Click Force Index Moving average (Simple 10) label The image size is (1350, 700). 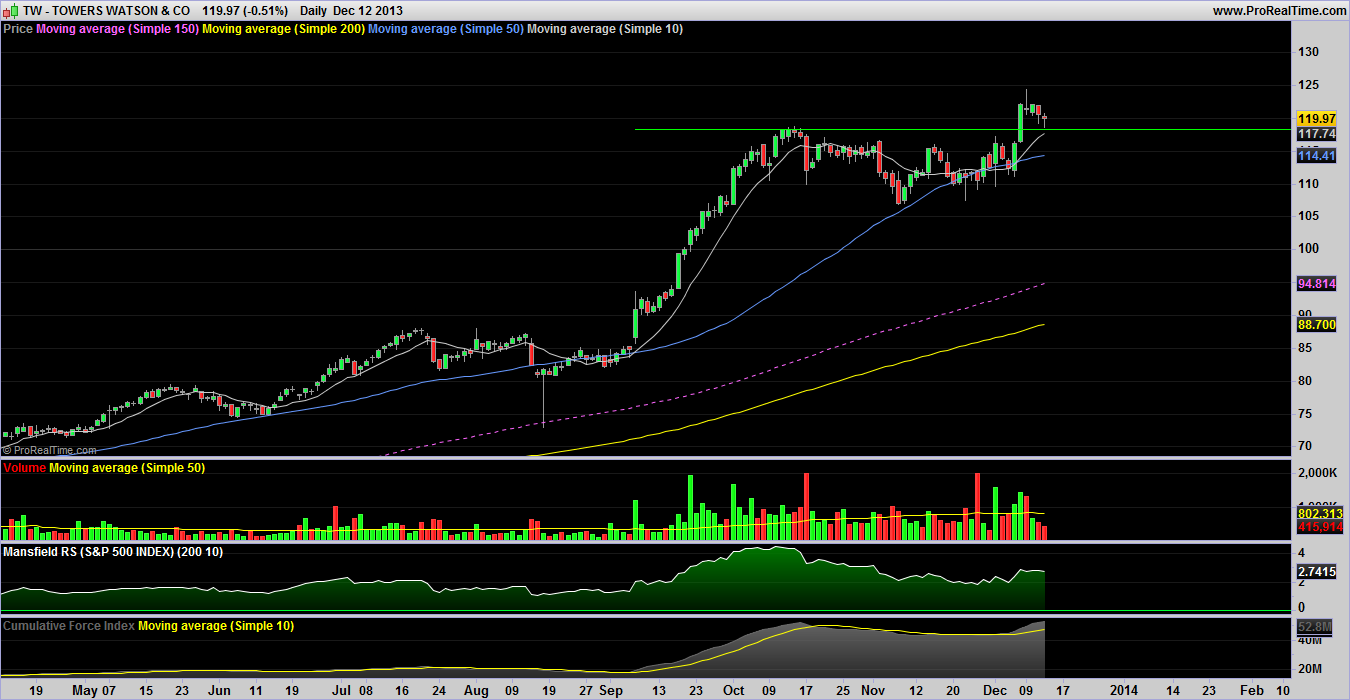216,626
